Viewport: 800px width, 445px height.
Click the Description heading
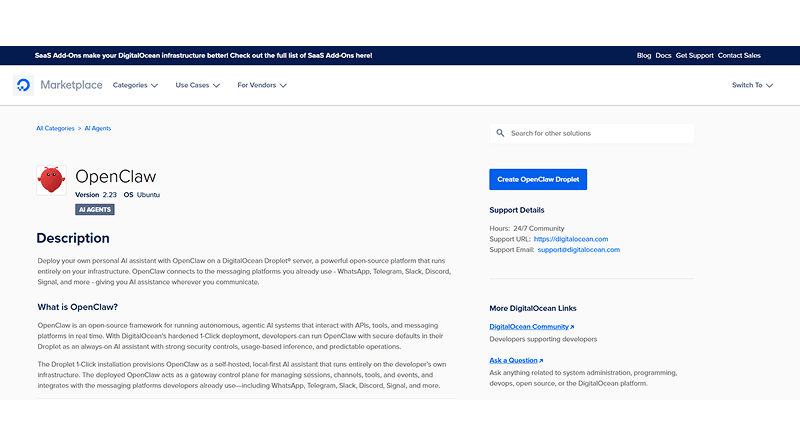pyautogui.click(x=73, y=238)
